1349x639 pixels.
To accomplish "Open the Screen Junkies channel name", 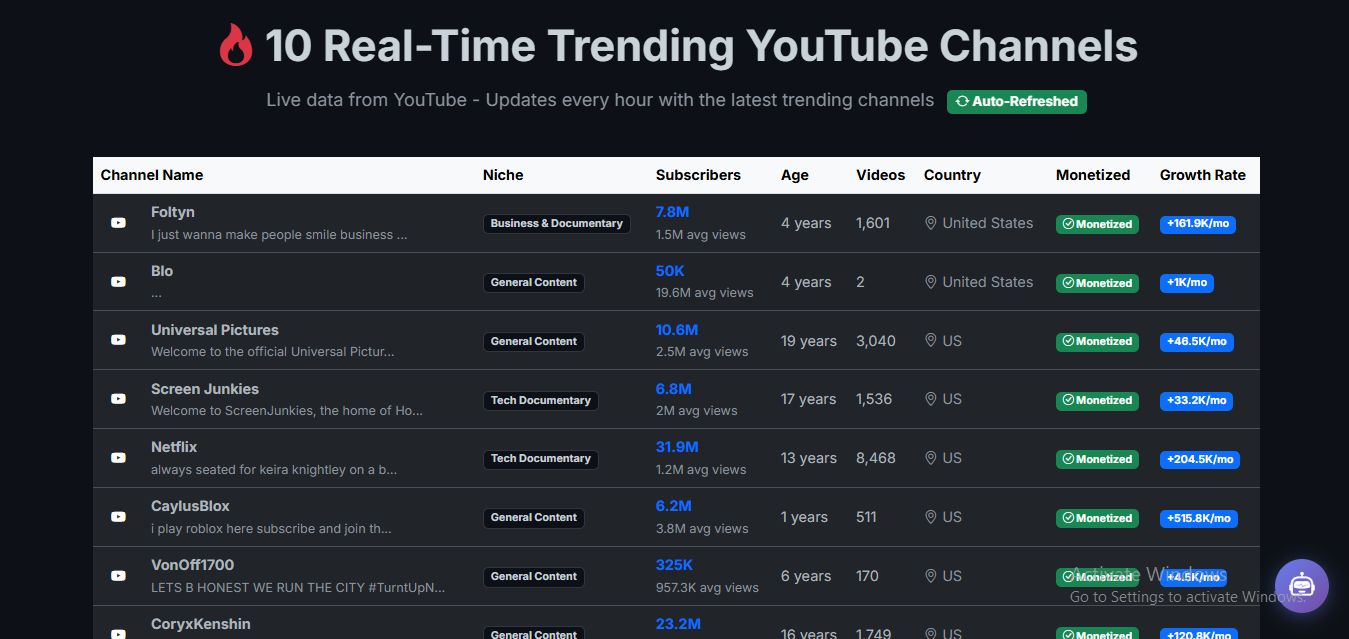I will click(205, 389).
